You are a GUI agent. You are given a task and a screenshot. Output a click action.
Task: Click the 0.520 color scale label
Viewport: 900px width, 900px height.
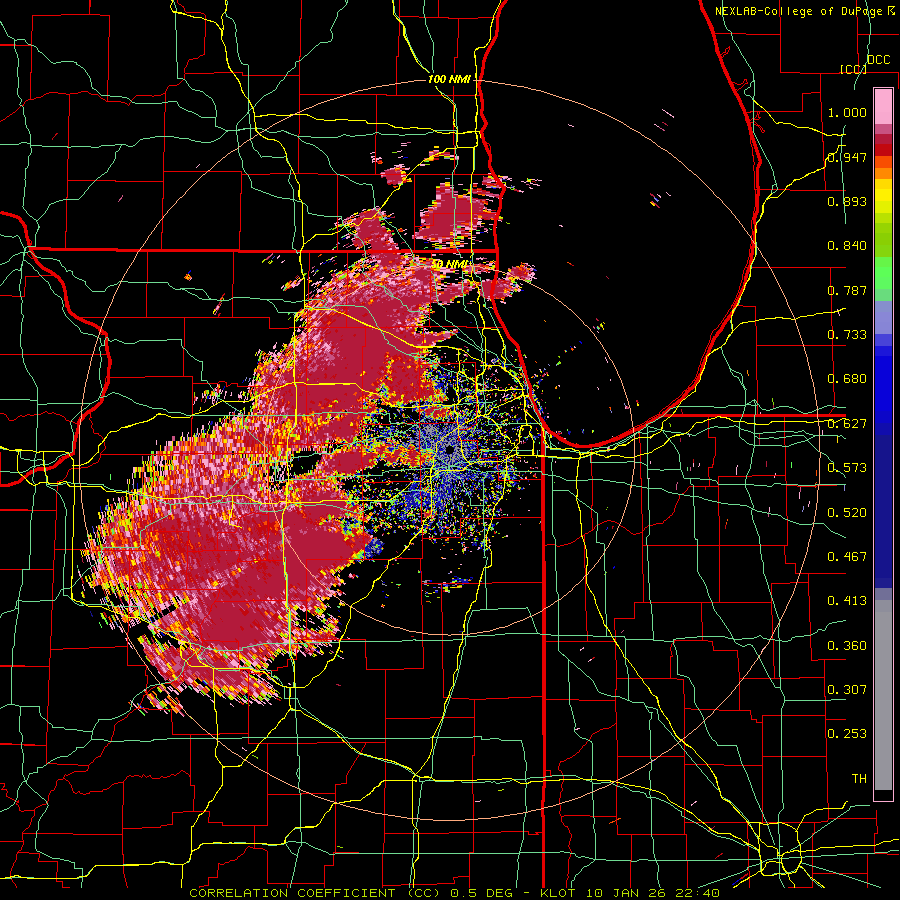point(847,513)
